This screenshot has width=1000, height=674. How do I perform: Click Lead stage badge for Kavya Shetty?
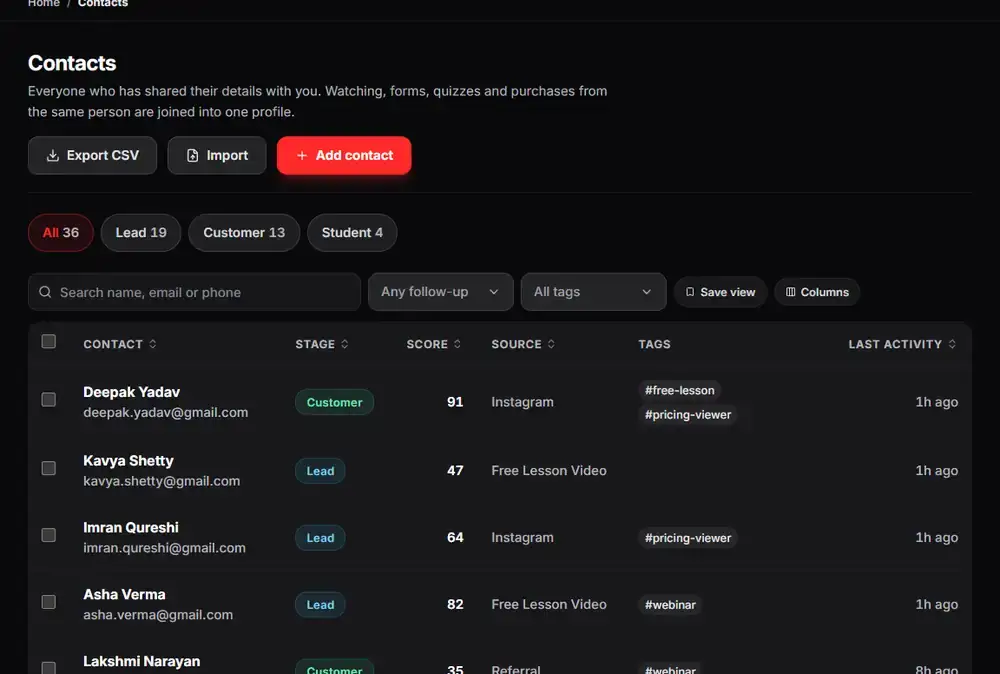320,471
